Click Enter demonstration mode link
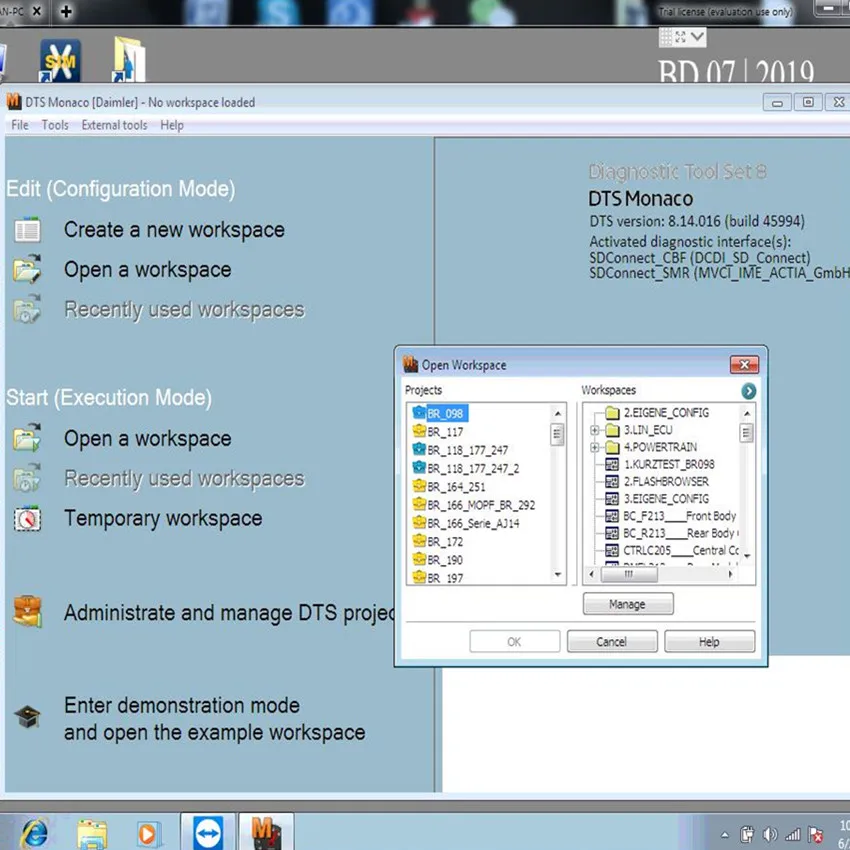The width and height of the screenshot is (850, 850). [x=215, y=719]
